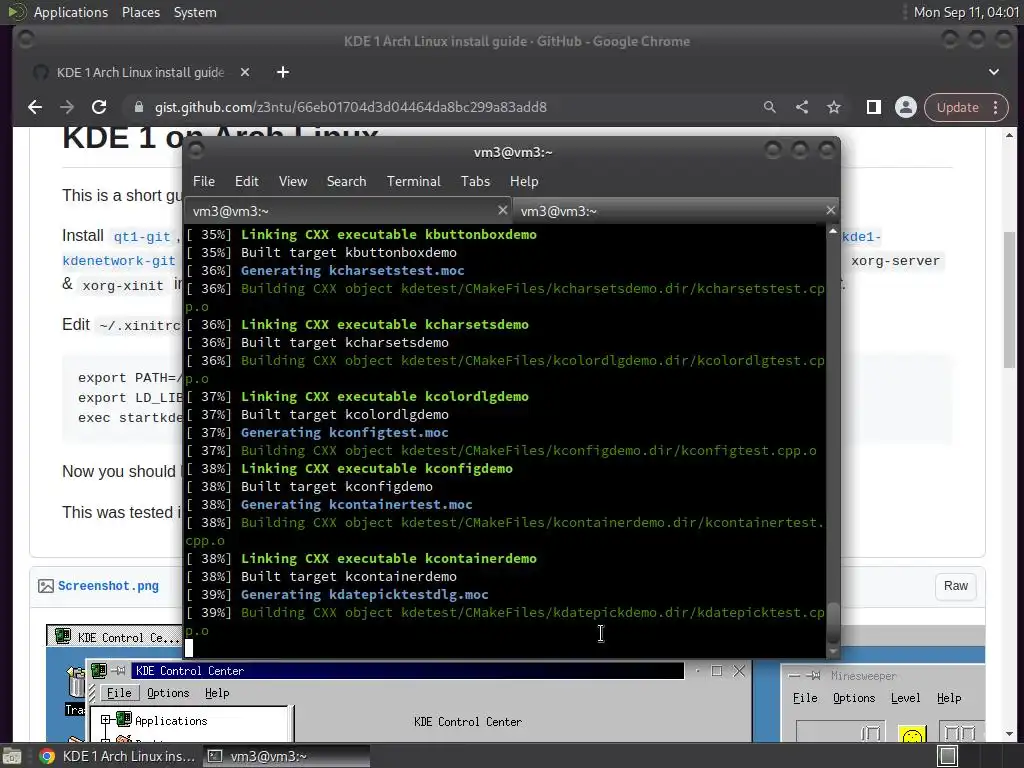Click the 'Built target kbuttonboxdemo' line
The width and height of the screenshot is (1024, 768).
[x=349, y=252]
